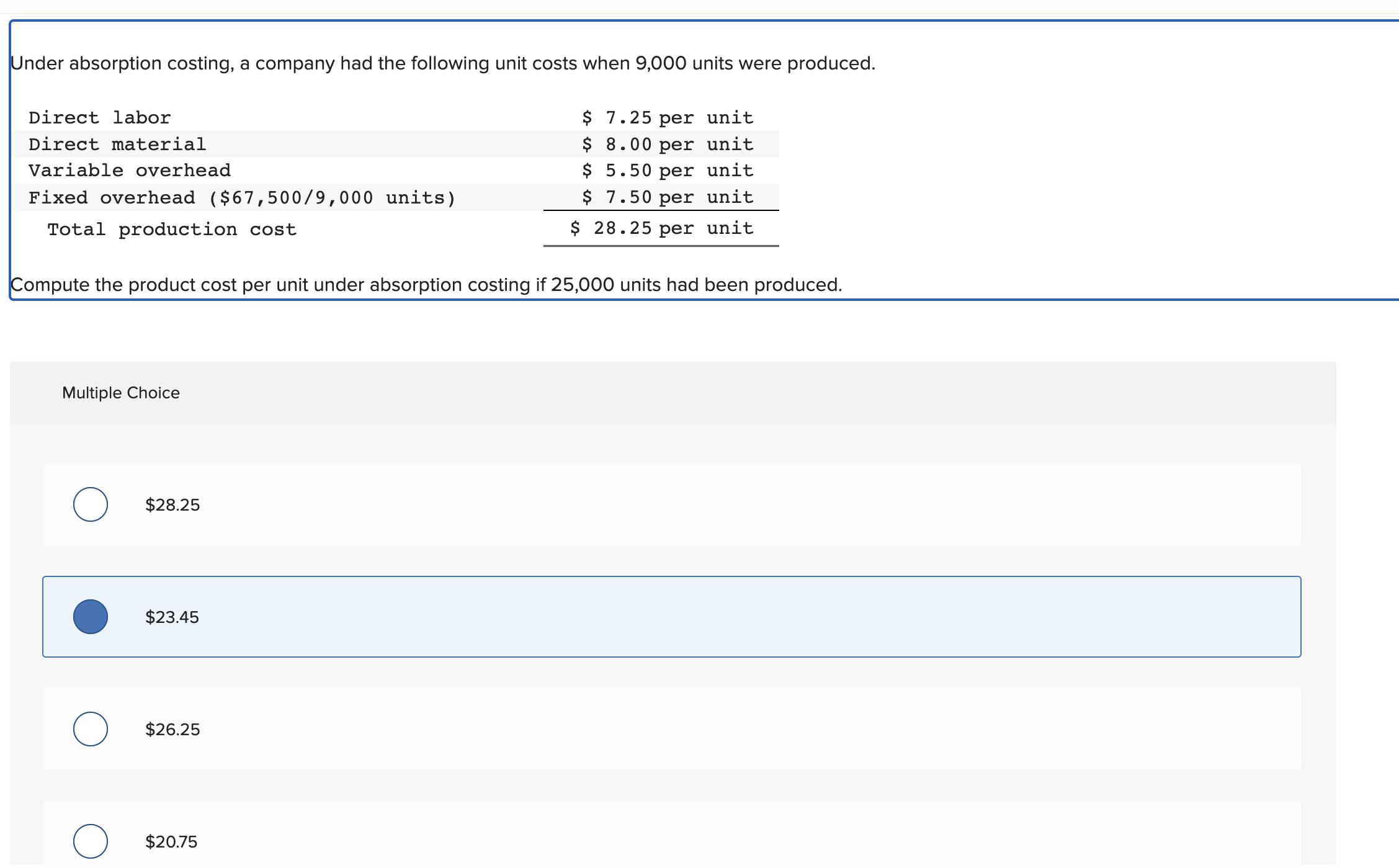Click the $20.75 answer label
1399x868 pixels.
point(171,842)
